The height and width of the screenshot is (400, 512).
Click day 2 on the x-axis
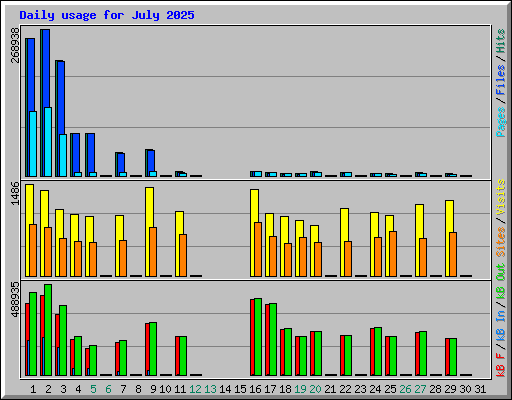pos(48,389)
